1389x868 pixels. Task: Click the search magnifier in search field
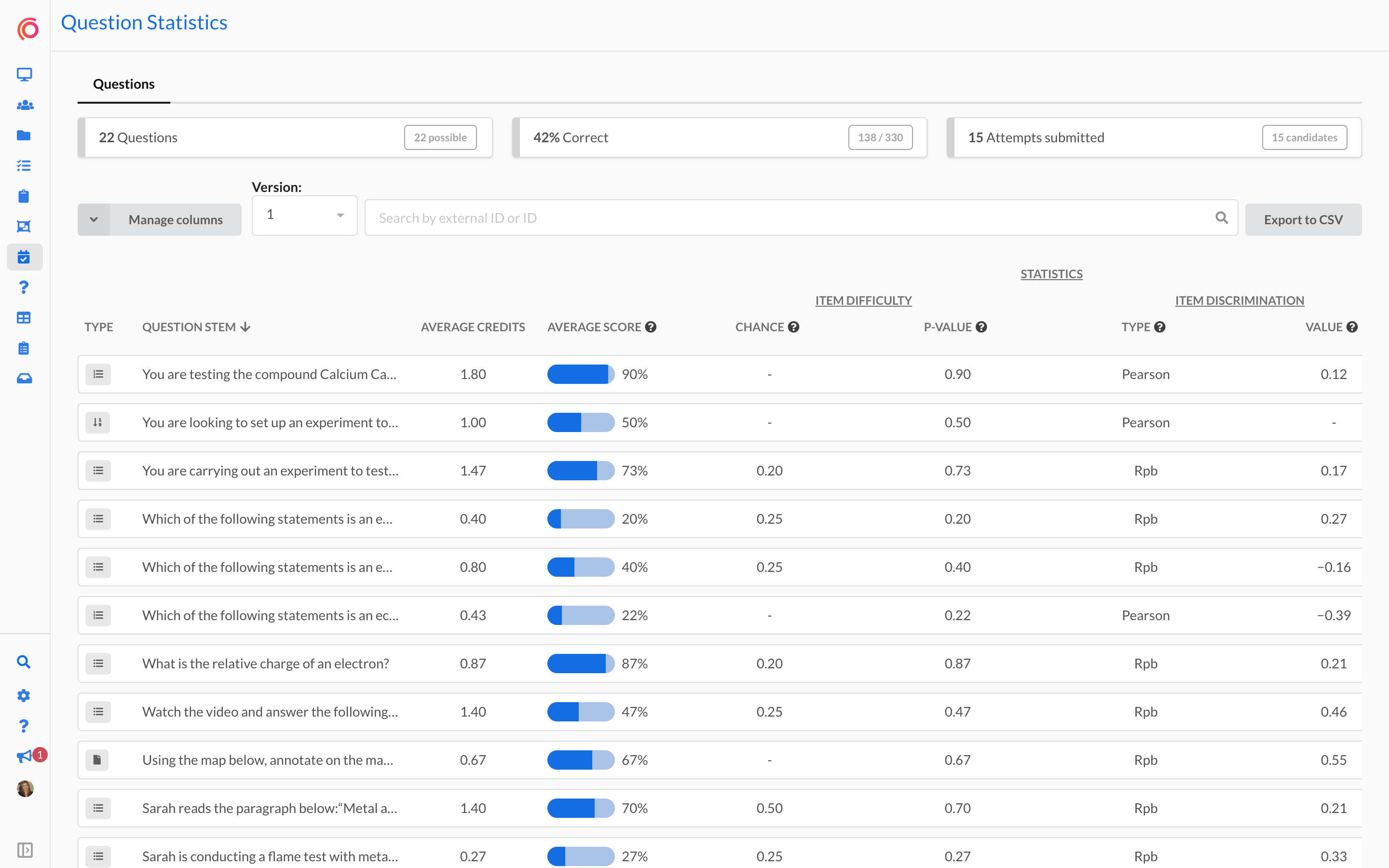(x=1221, y=218)
